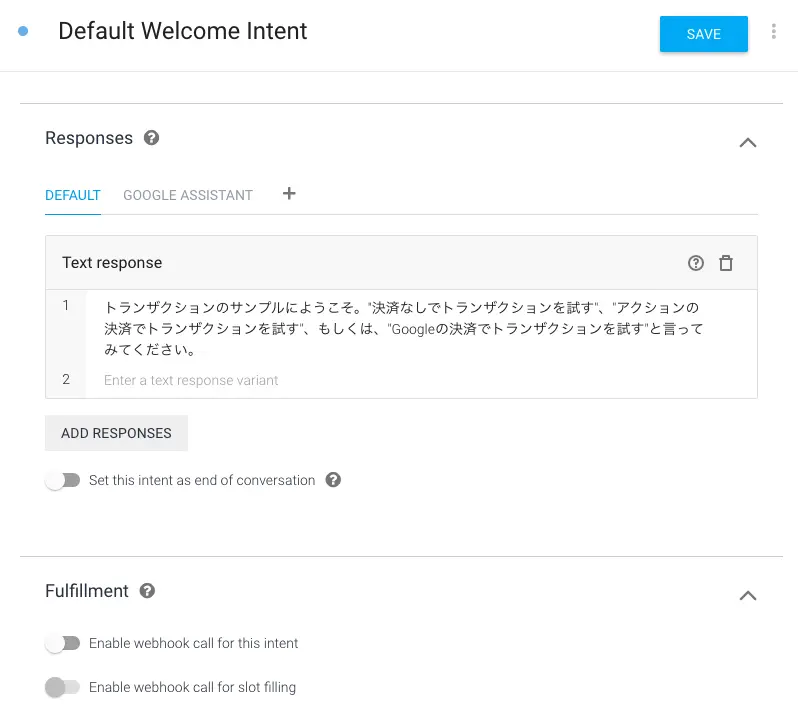Select the DEFAULT responses tab
Image resolution: width=798 pixels, height=720 pixels.
(x=73, y=195)
